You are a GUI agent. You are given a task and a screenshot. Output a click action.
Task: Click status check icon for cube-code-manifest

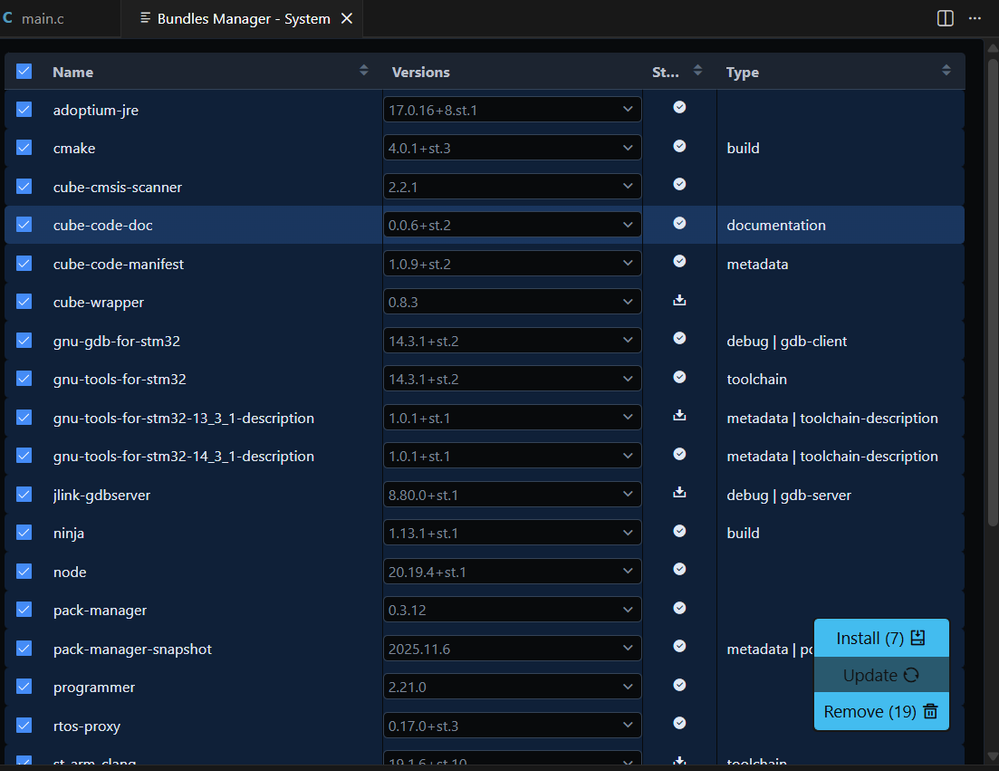click(x=679, y=261)
